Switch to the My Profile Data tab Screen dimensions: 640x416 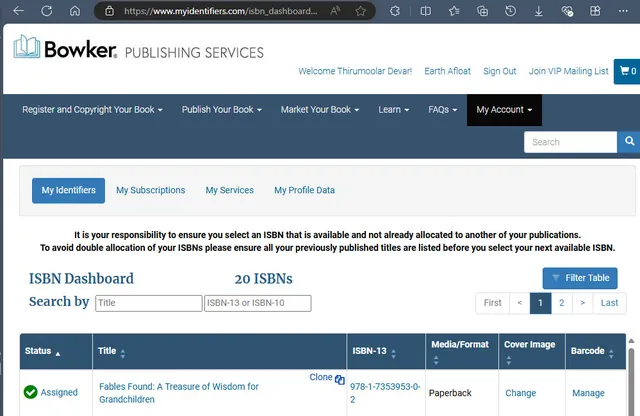[x=304, y=190]
